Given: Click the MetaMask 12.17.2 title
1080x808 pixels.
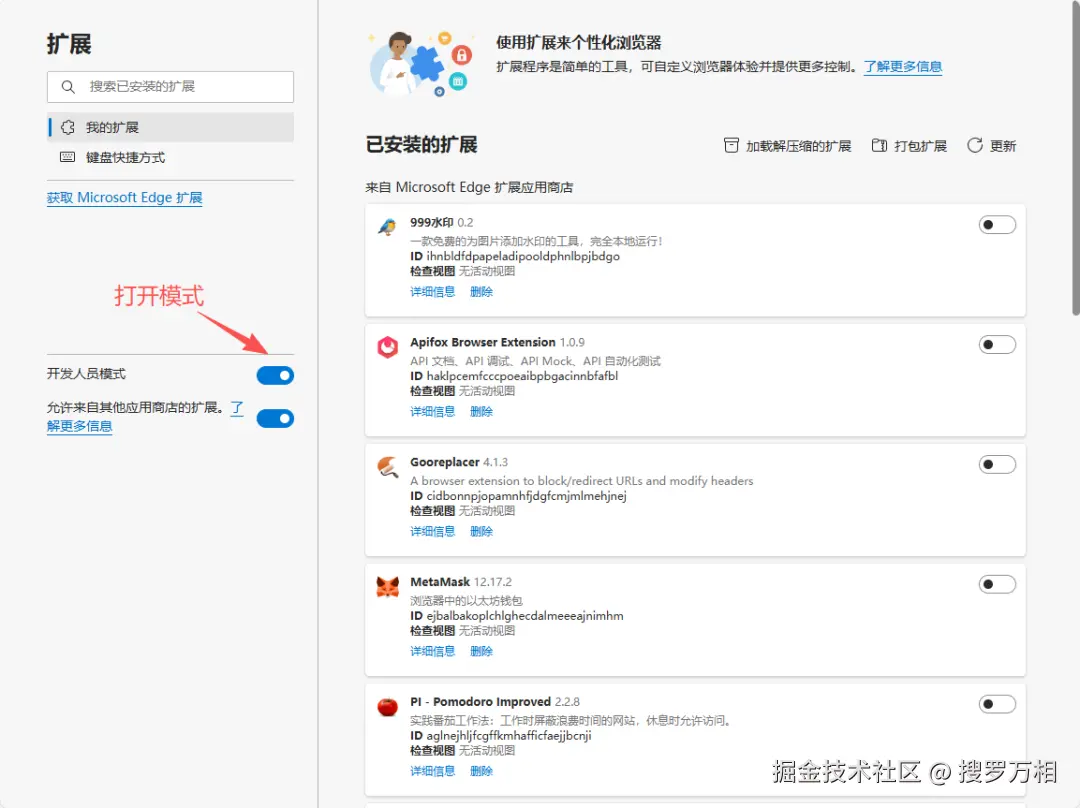Looking at the screenshot, I should click(x=461, y=582).
